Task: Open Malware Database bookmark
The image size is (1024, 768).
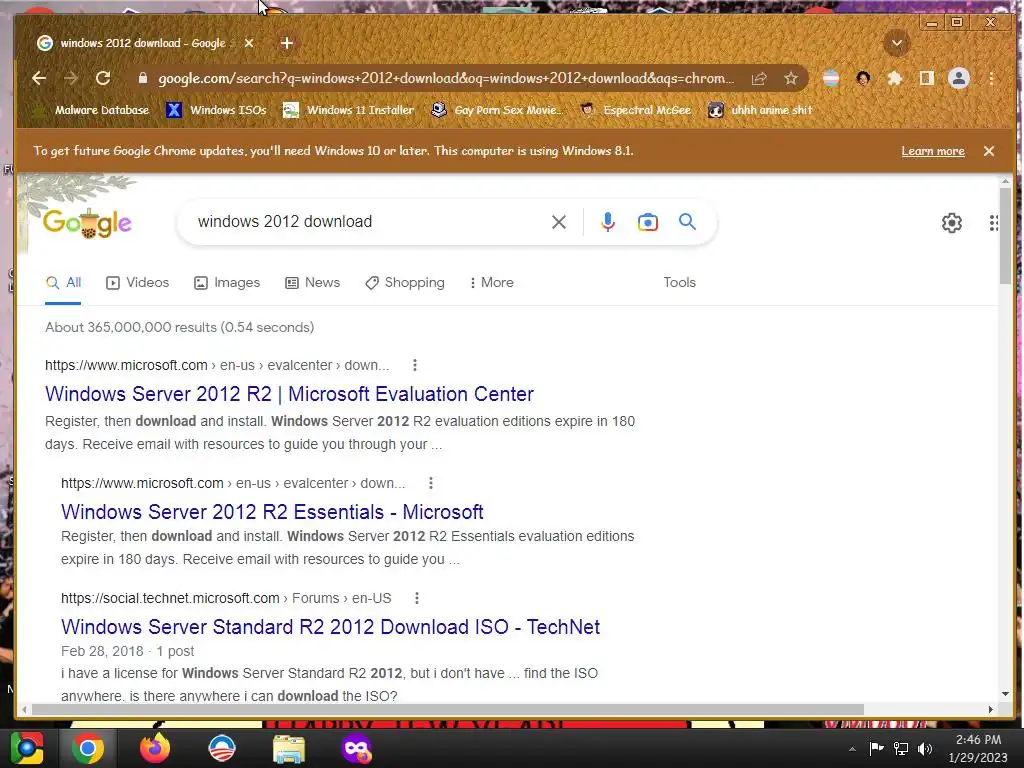Action: click(91, 110)
